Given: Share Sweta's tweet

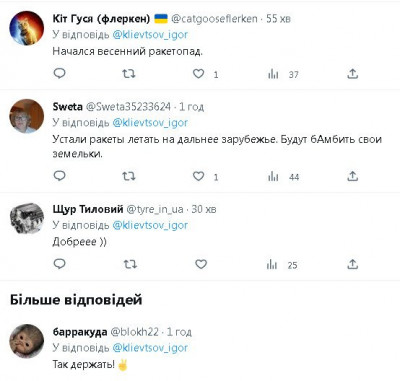Looking at the screenshot, I should pyautogui.click(x=352, y=176).
